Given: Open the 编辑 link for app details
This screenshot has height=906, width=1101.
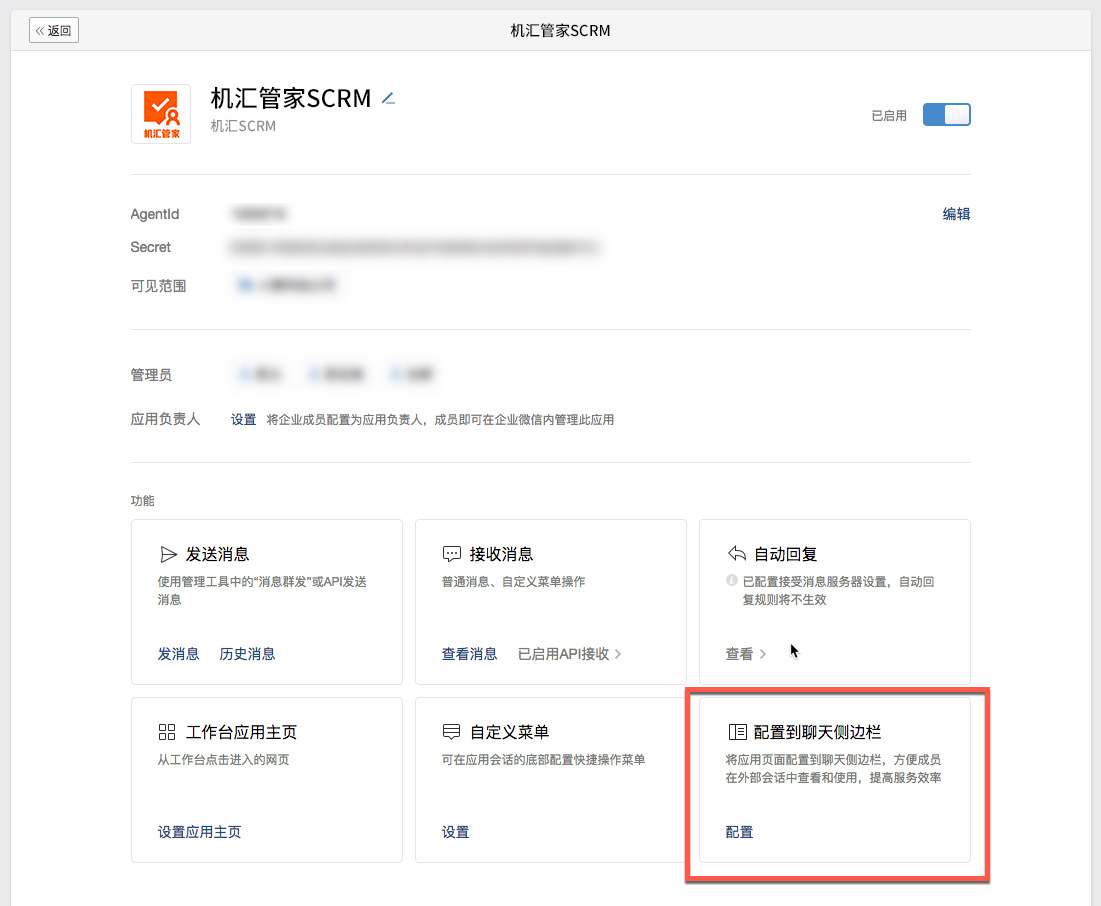Looking at the screenshot, I should click(956, 214).
